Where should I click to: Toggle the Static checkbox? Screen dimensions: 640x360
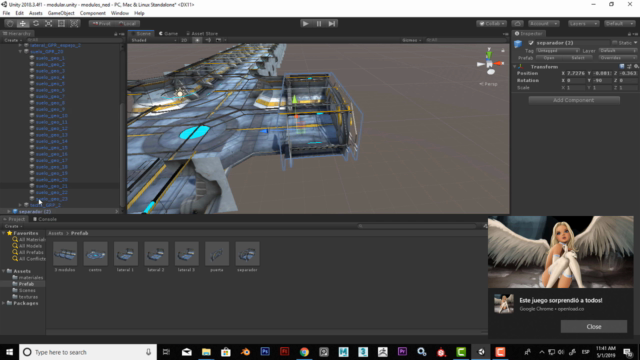615,43
